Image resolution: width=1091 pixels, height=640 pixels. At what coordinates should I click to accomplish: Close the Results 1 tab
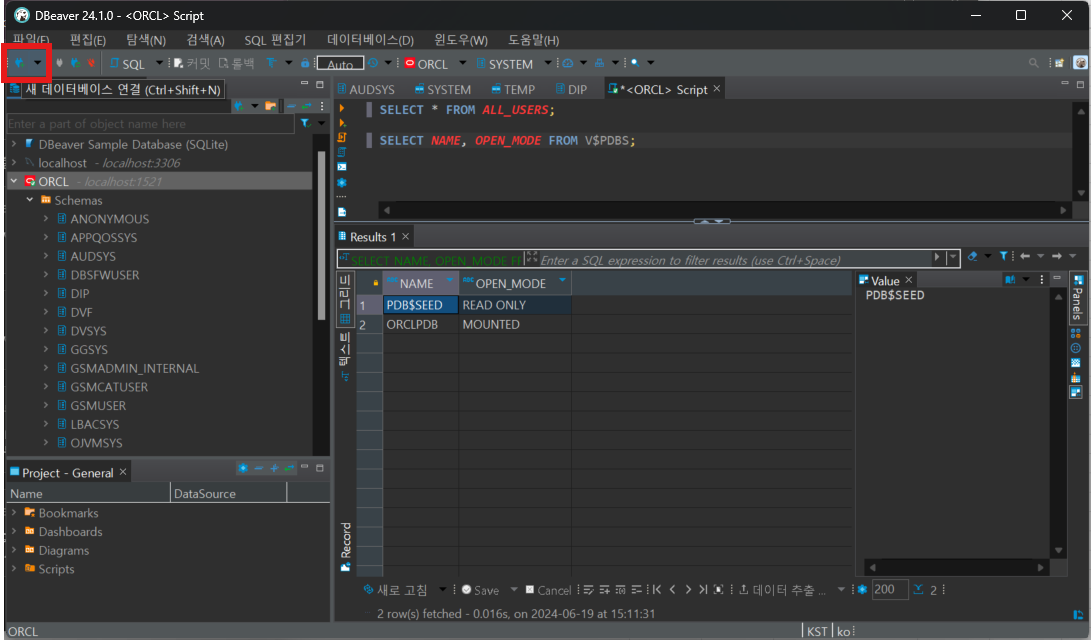tap(405, 236)
